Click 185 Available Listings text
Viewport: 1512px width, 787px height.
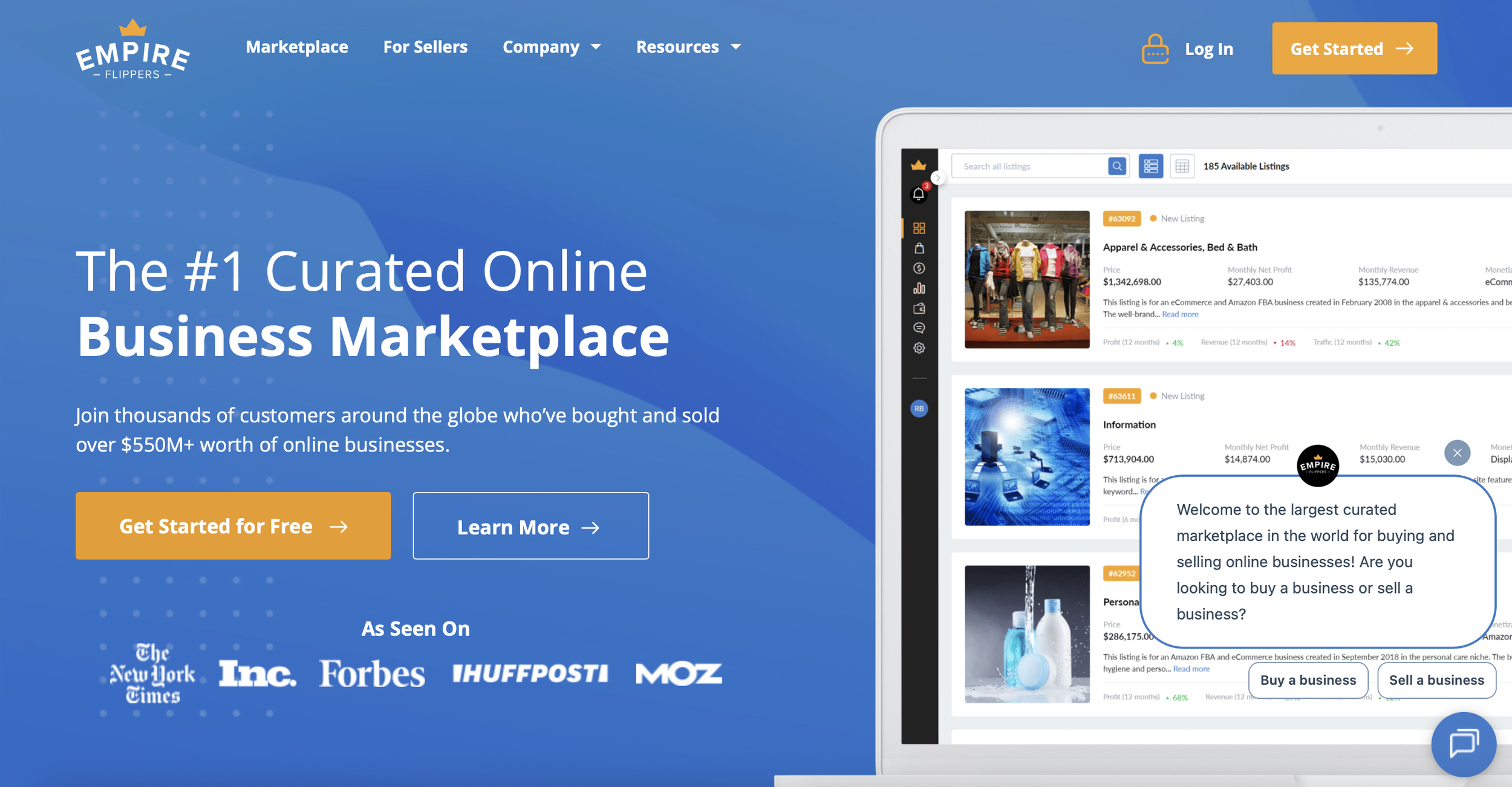tap(1246, 166)
